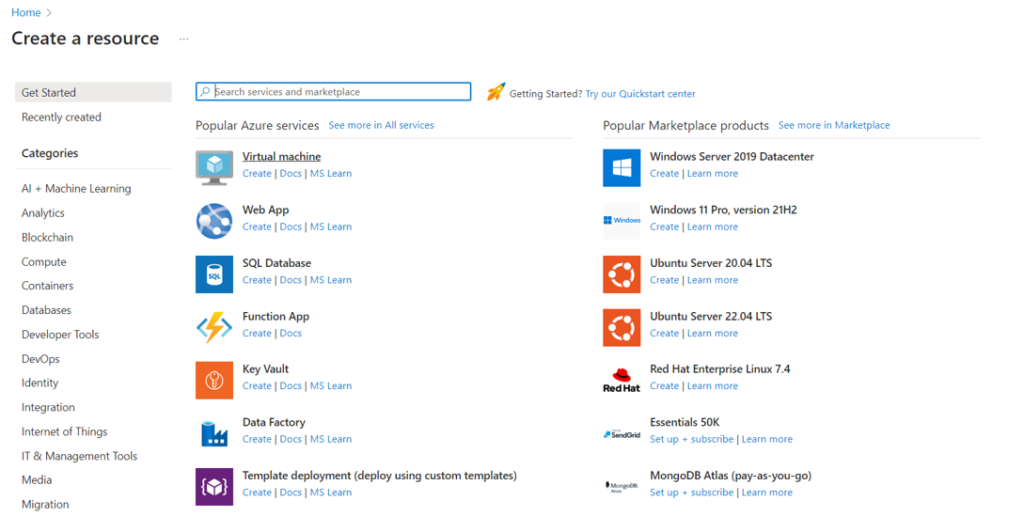This screenshot has width=1024, height=516.
Task: Open MS Learn for Virtual machine
Action: click(330, 173)
